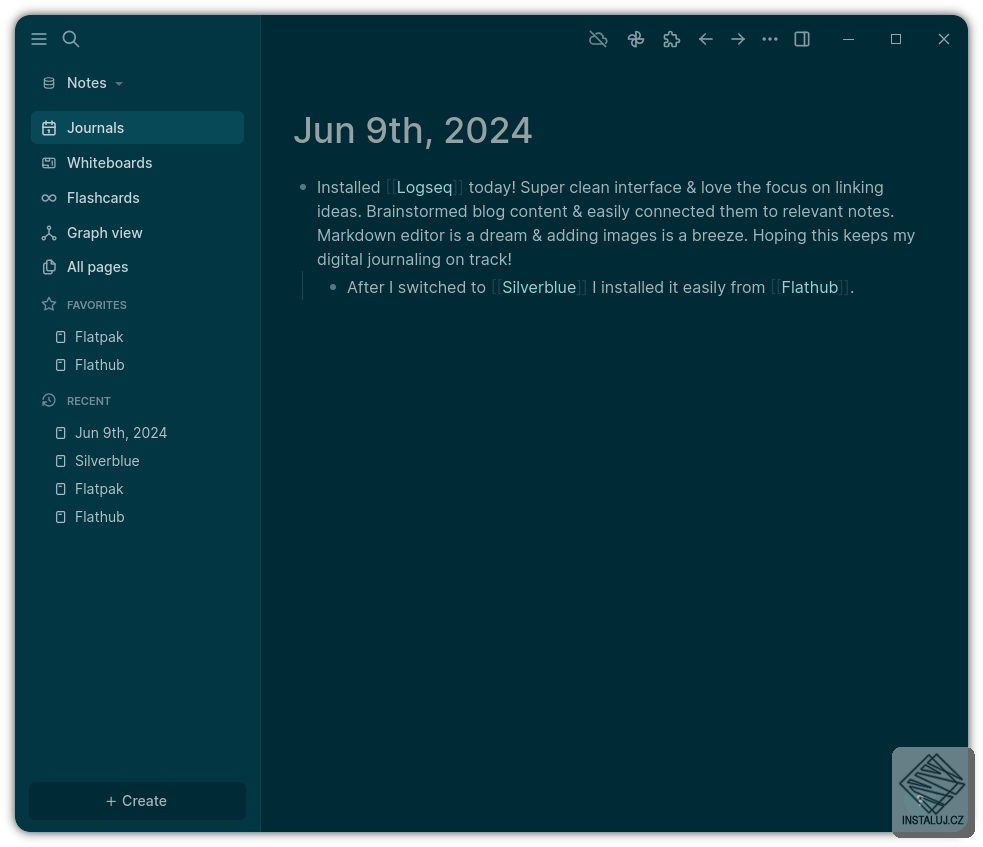Open Journals in the sidebar
The image size is (983, 847).
click(137, 128)
